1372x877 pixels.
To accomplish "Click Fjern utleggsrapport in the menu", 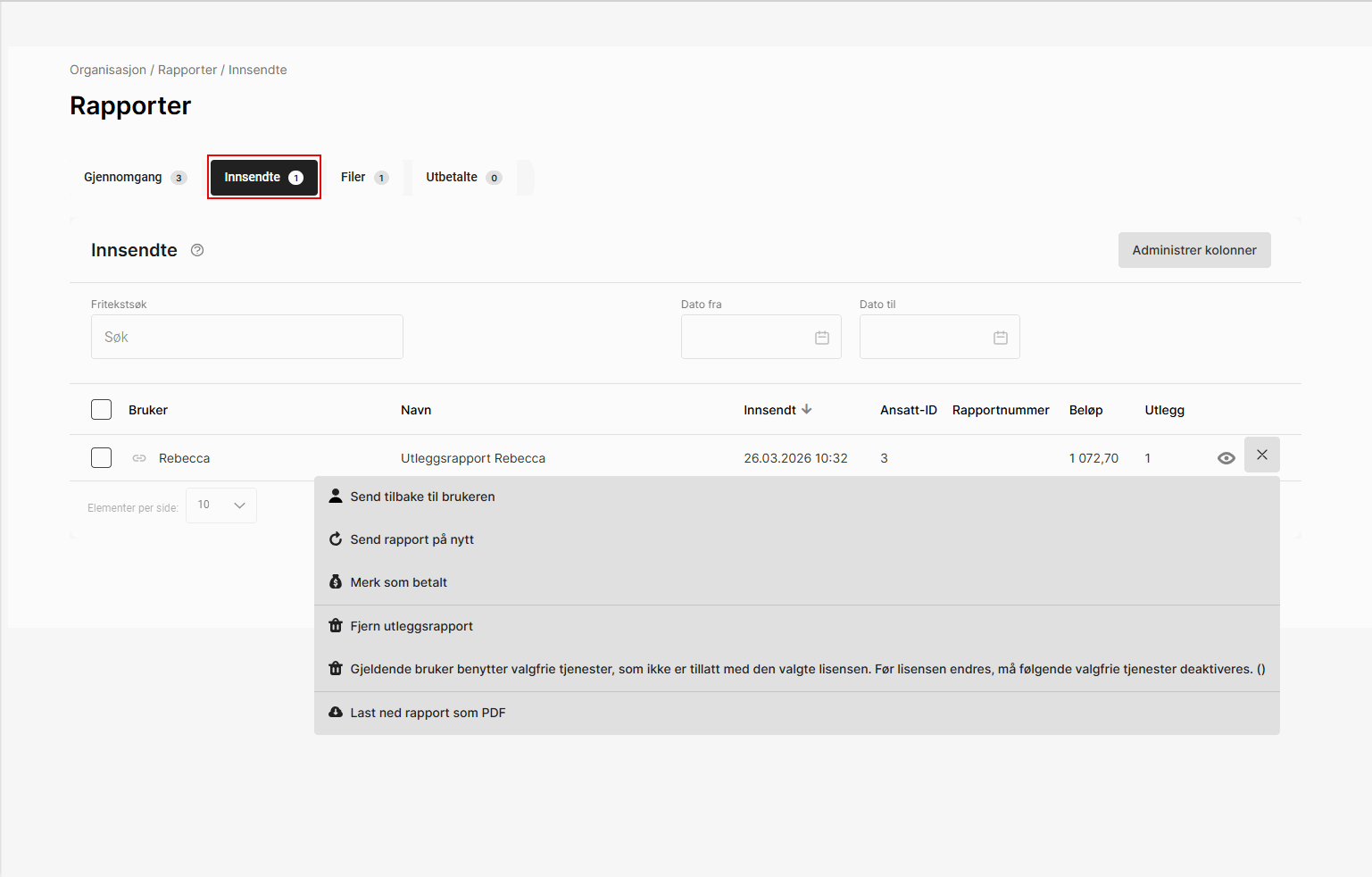I will pyautogui.click(x=411, y=626).
